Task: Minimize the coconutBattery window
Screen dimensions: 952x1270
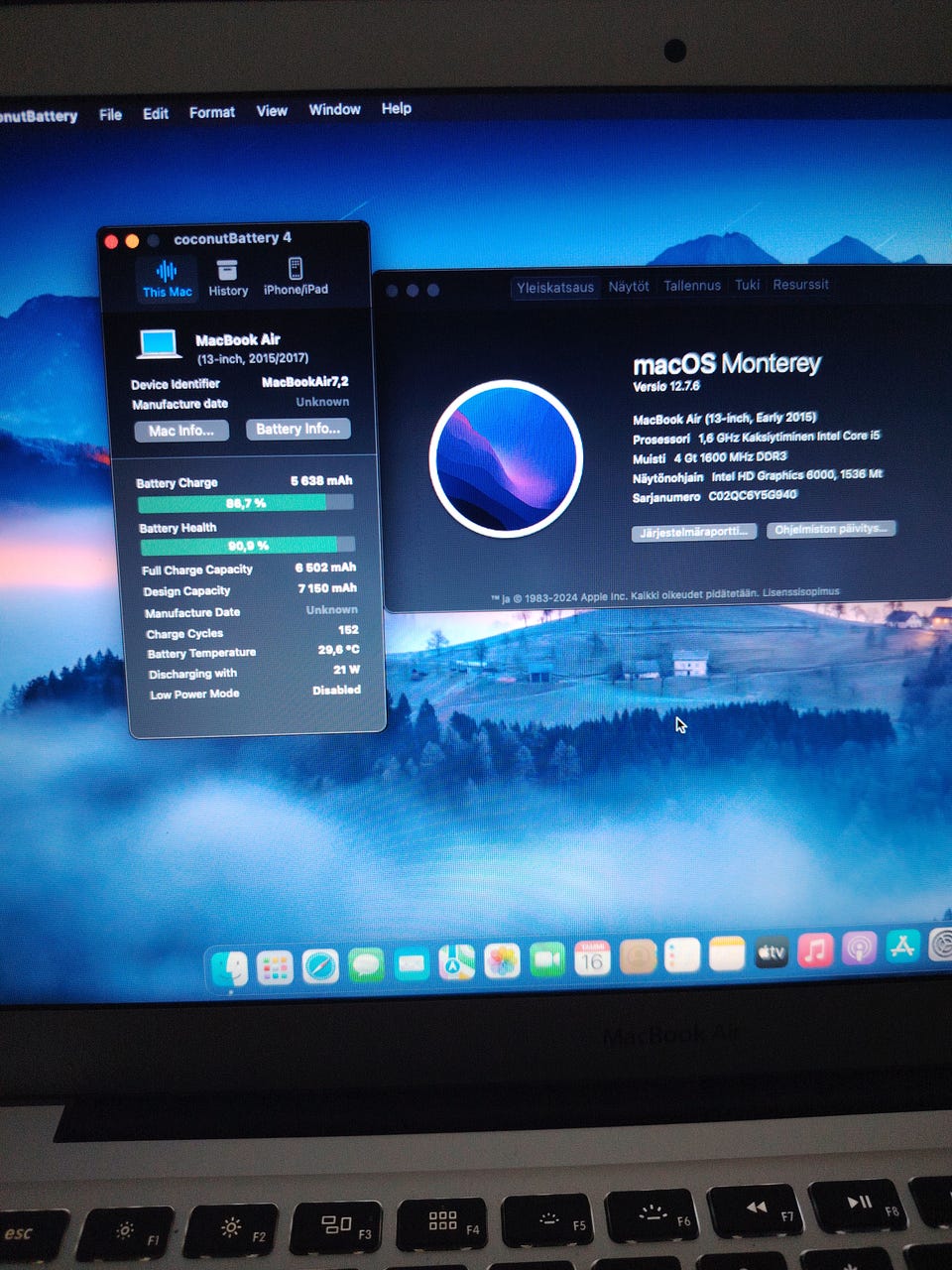Action: pyautogui.click(x=132, y=241)
